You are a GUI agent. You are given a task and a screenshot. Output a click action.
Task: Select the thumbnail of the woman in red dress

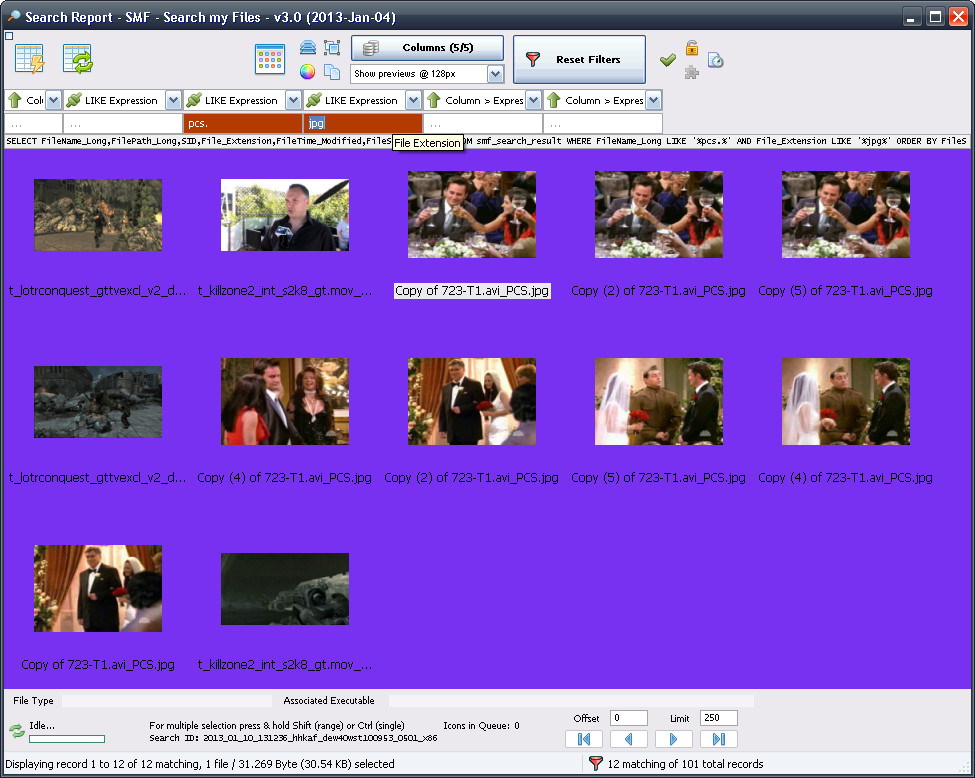[x=285, y=402]
